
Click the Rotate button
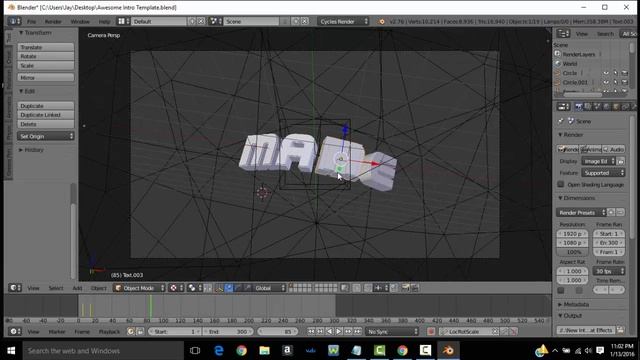[x=45, y=56]
